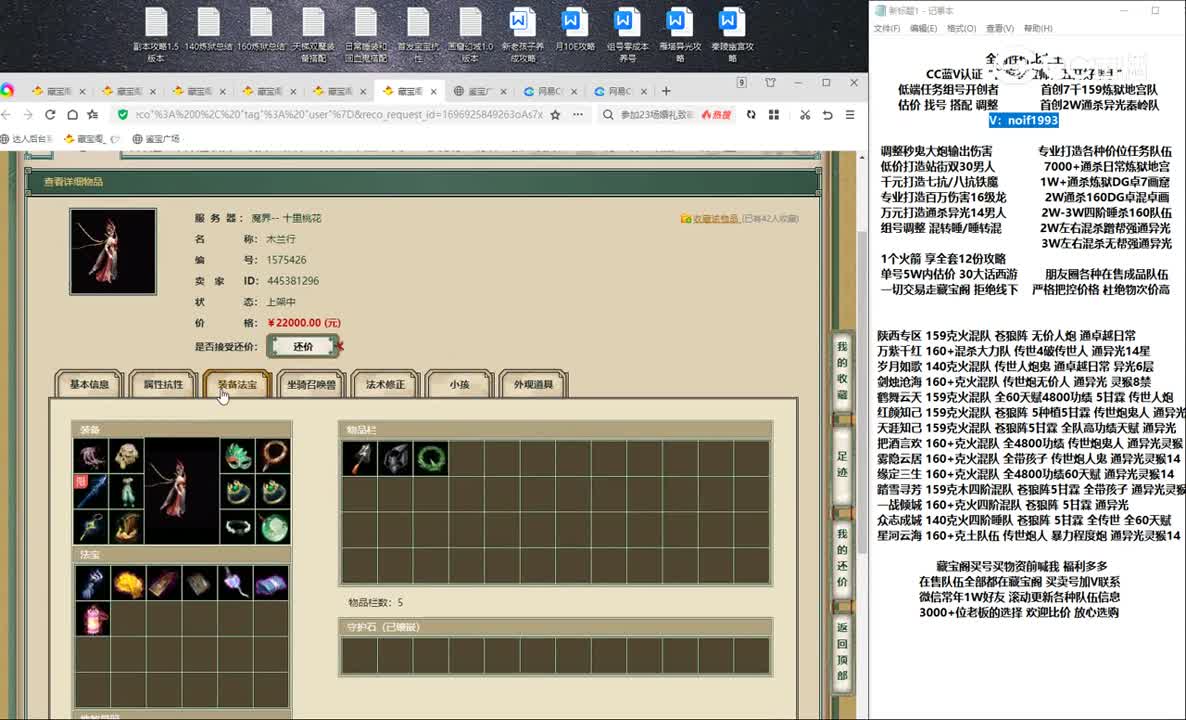Click 返回顶部 to return to top
The height and width of the screenshot is (720, 1186).
click(842, 651)
